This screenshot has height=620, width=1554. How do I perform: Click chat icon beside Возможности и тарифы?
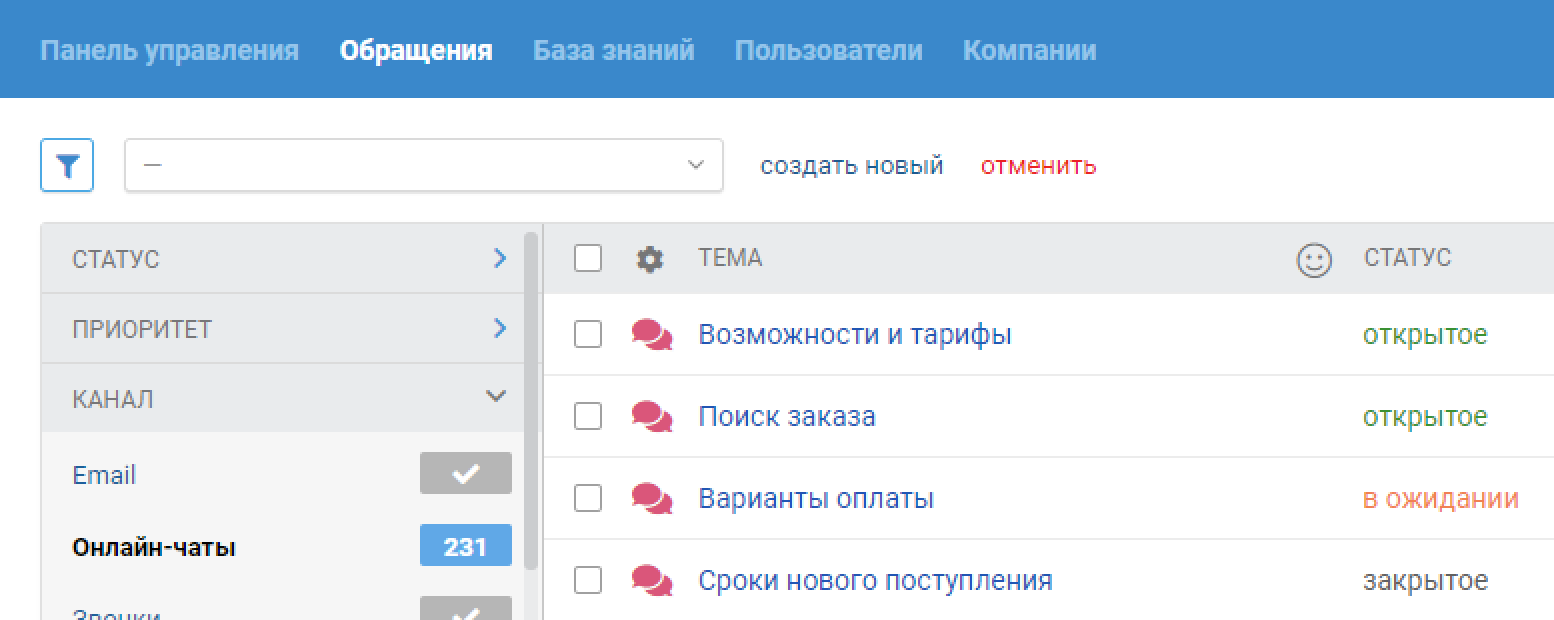pyautogui.click(x=652, y=334)
